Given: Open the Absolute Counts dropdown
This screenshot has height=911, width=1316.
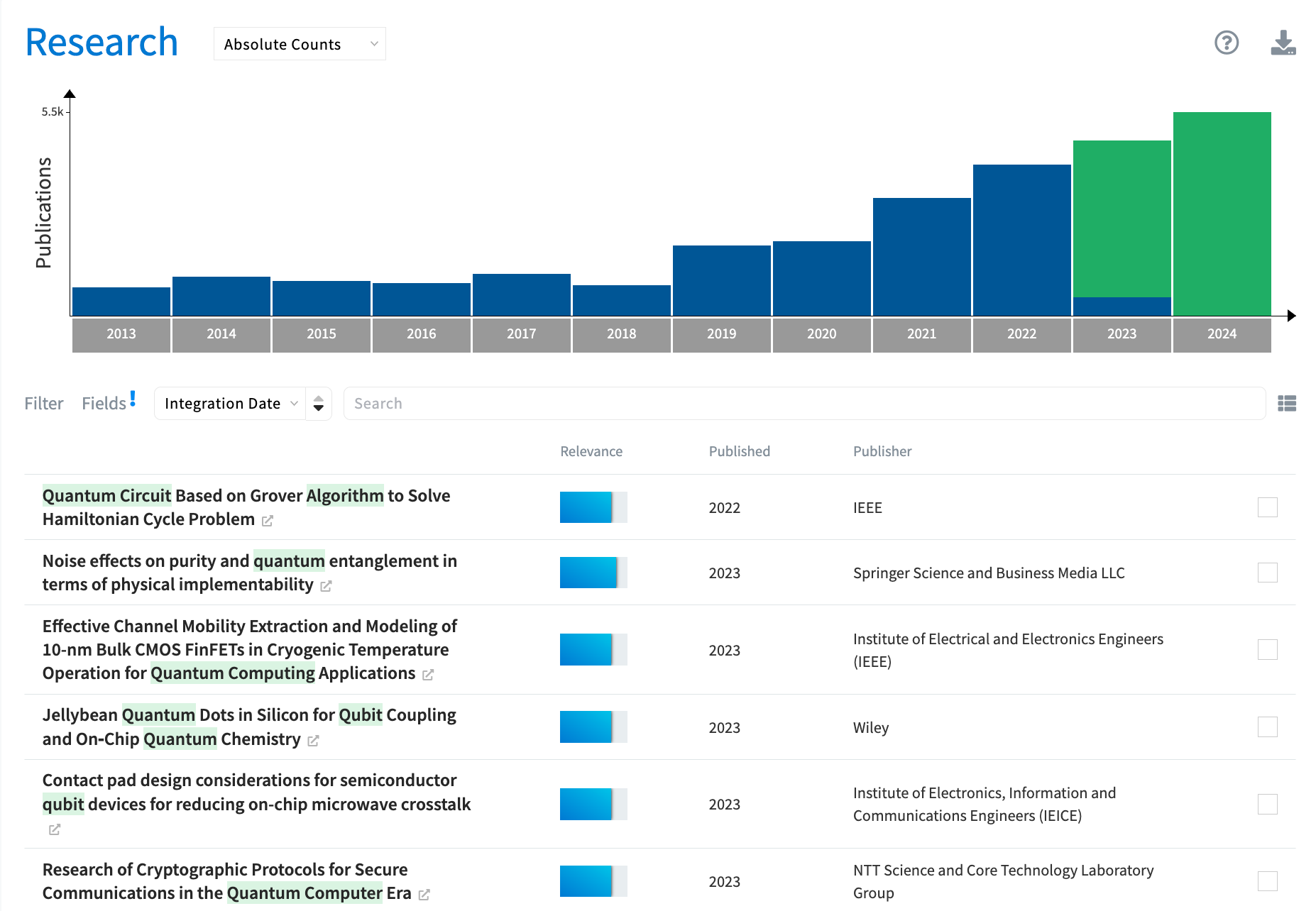Looking at the screenshot, I should point(300,44).
